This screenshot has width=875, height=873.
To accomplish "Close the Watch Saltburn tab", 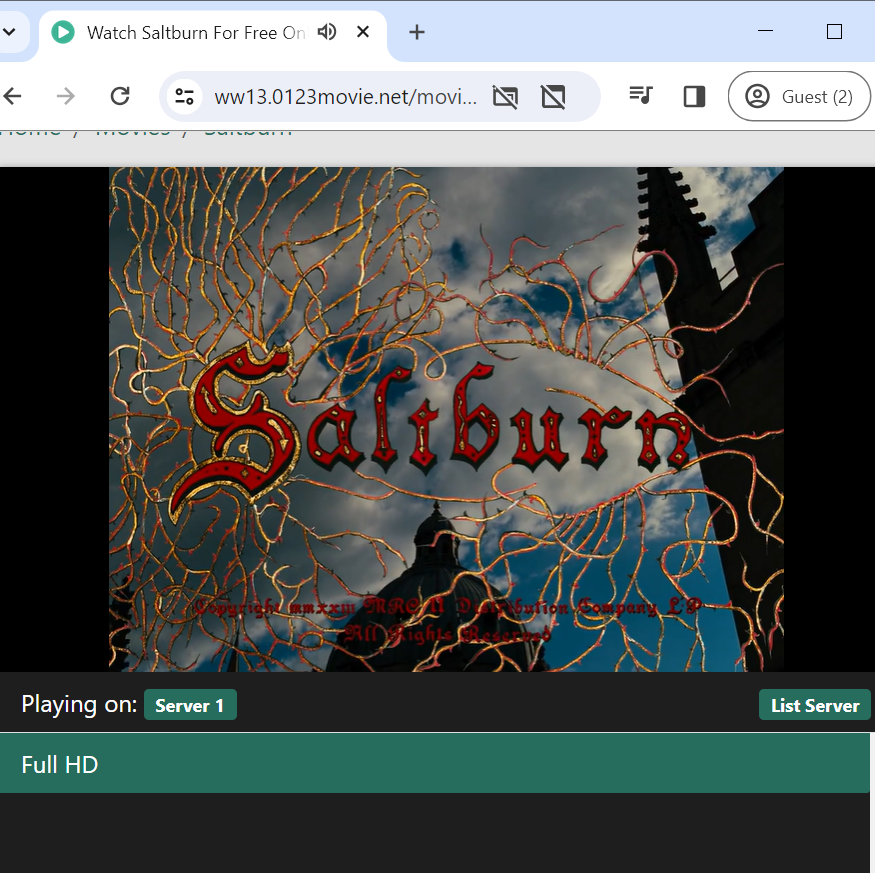I will (x=363, y=32).
